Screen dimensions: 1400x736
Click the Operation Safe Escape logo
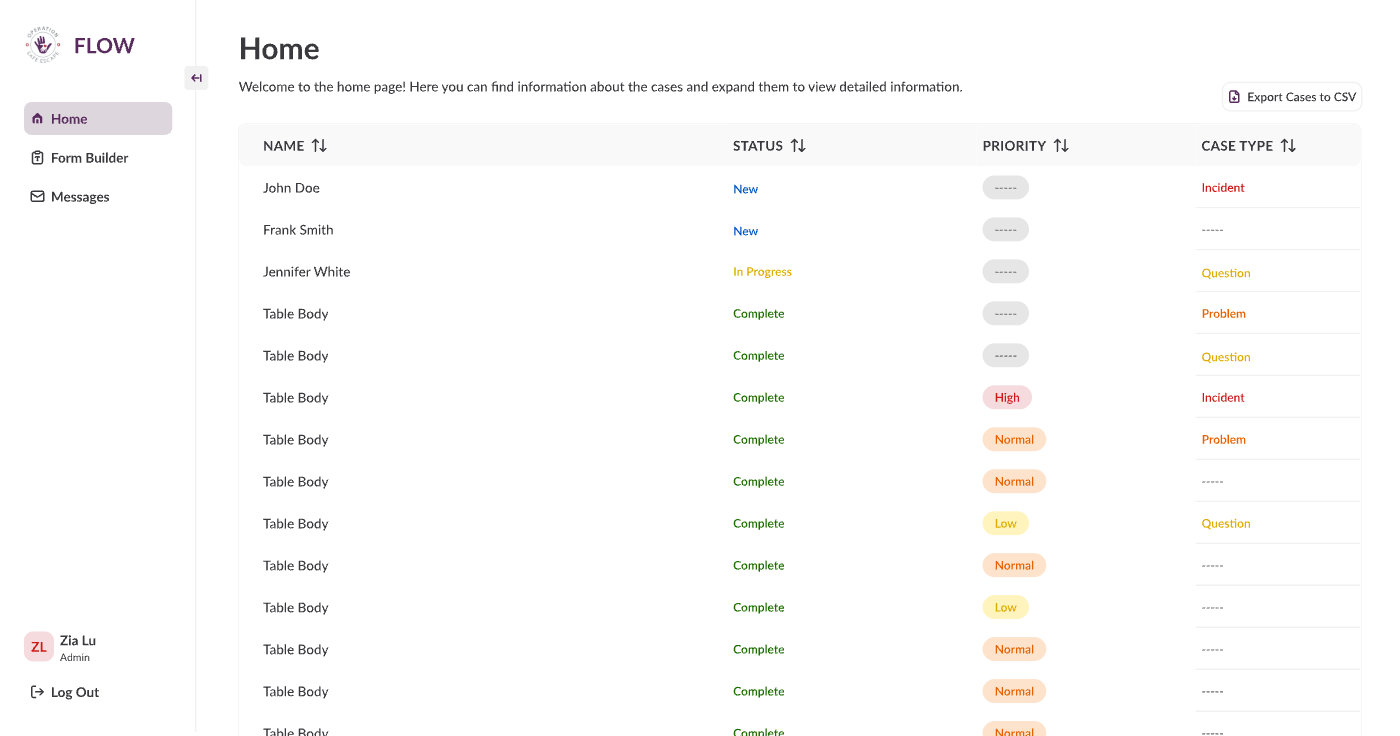tap(43, 45)
